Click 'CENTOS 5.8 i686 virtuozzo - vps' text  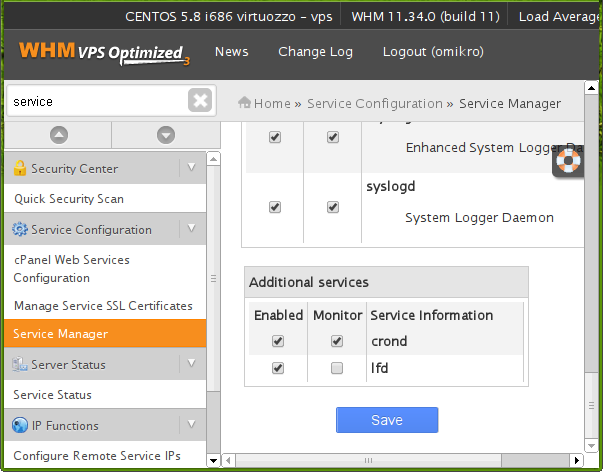pyautogui.click(x=229, y=17)
